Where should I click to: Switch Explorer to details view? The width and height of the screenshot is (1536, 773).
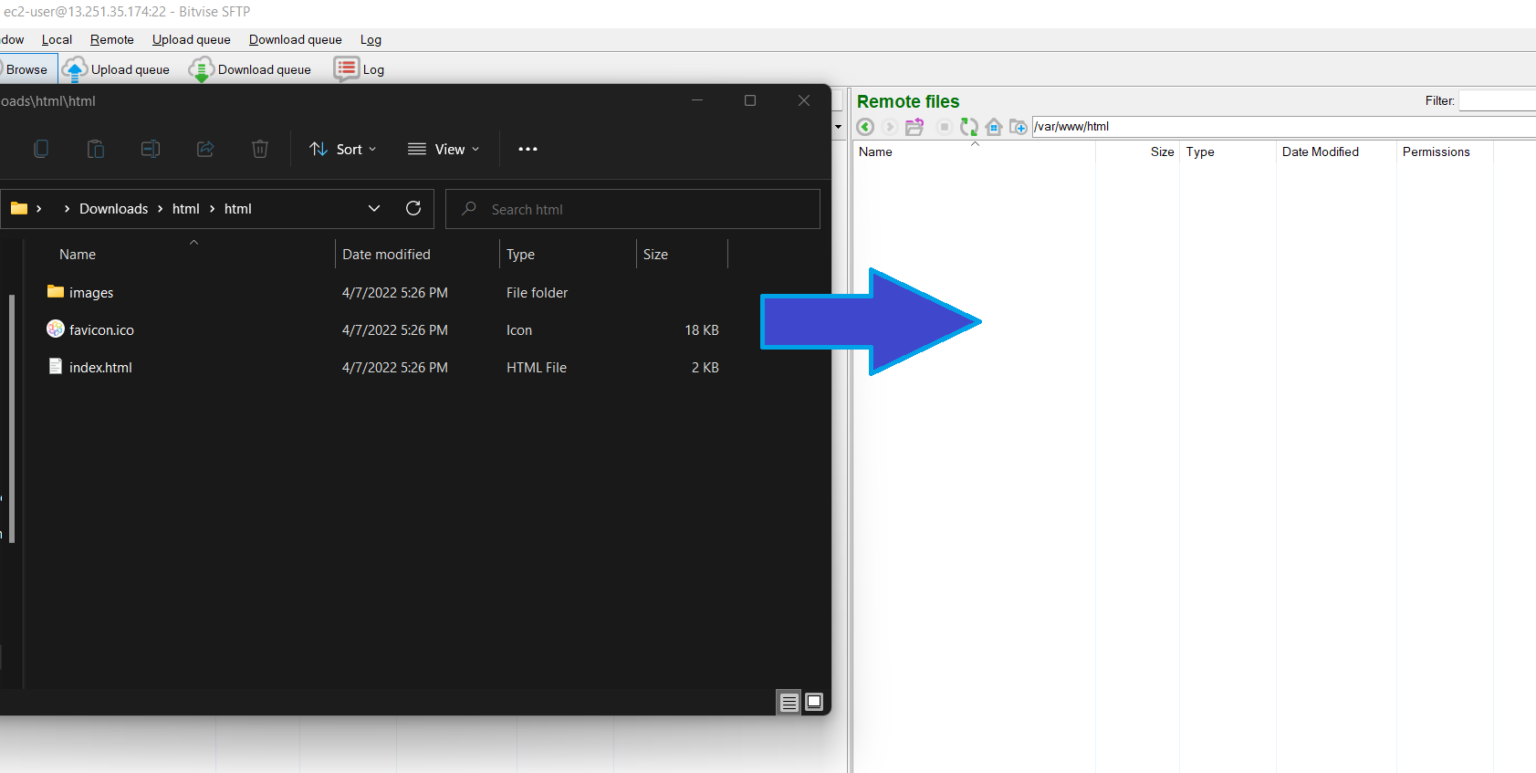(788, 702)
